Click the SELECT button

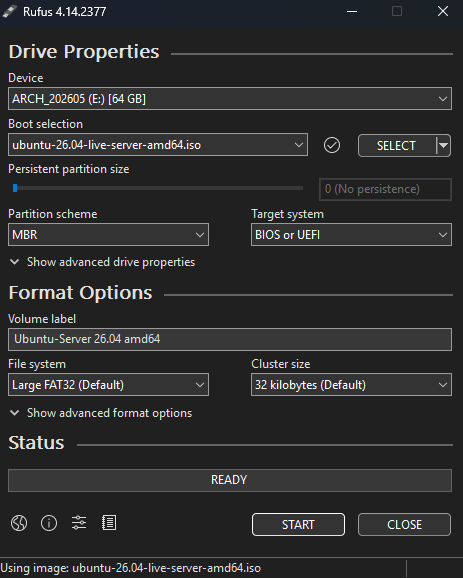pyautogui.click(x=397, y=146)
